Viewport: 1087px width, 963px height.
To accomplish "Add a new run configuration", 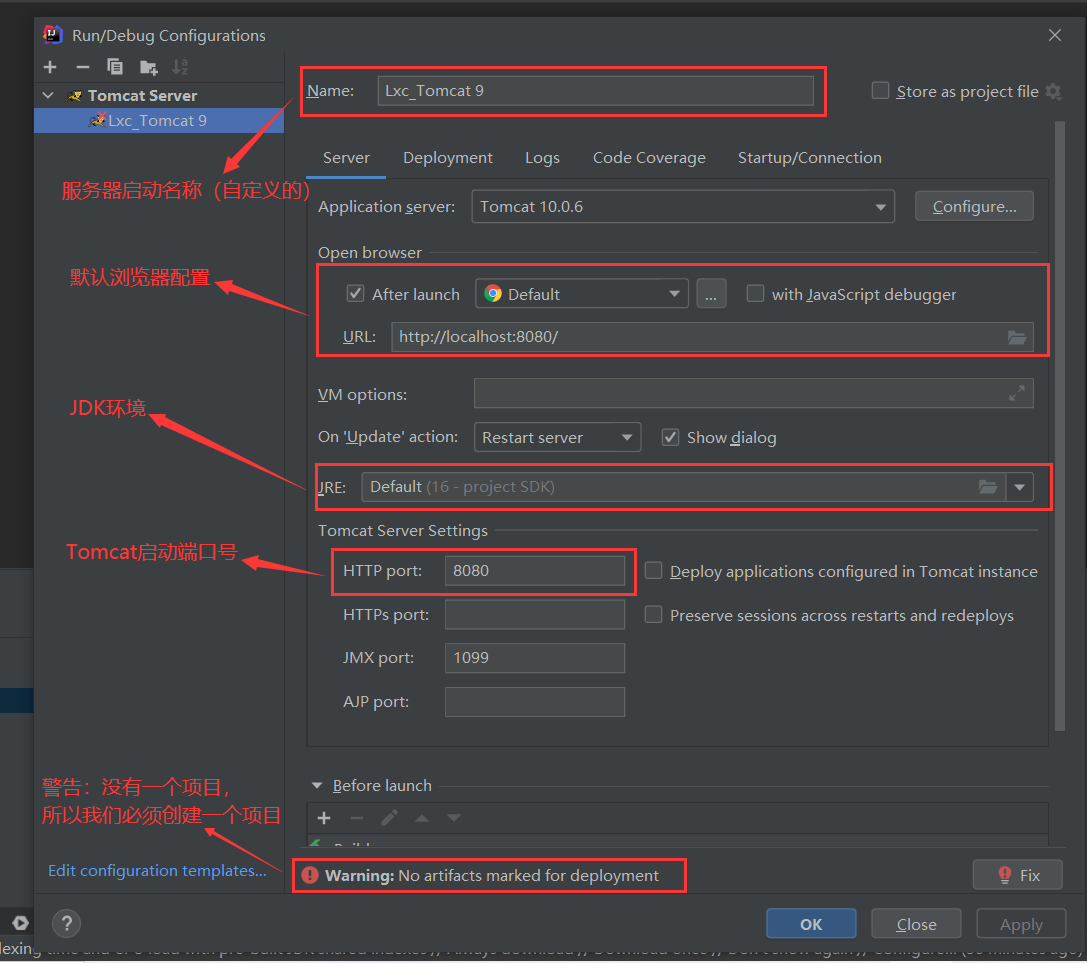I will [49, 67].
